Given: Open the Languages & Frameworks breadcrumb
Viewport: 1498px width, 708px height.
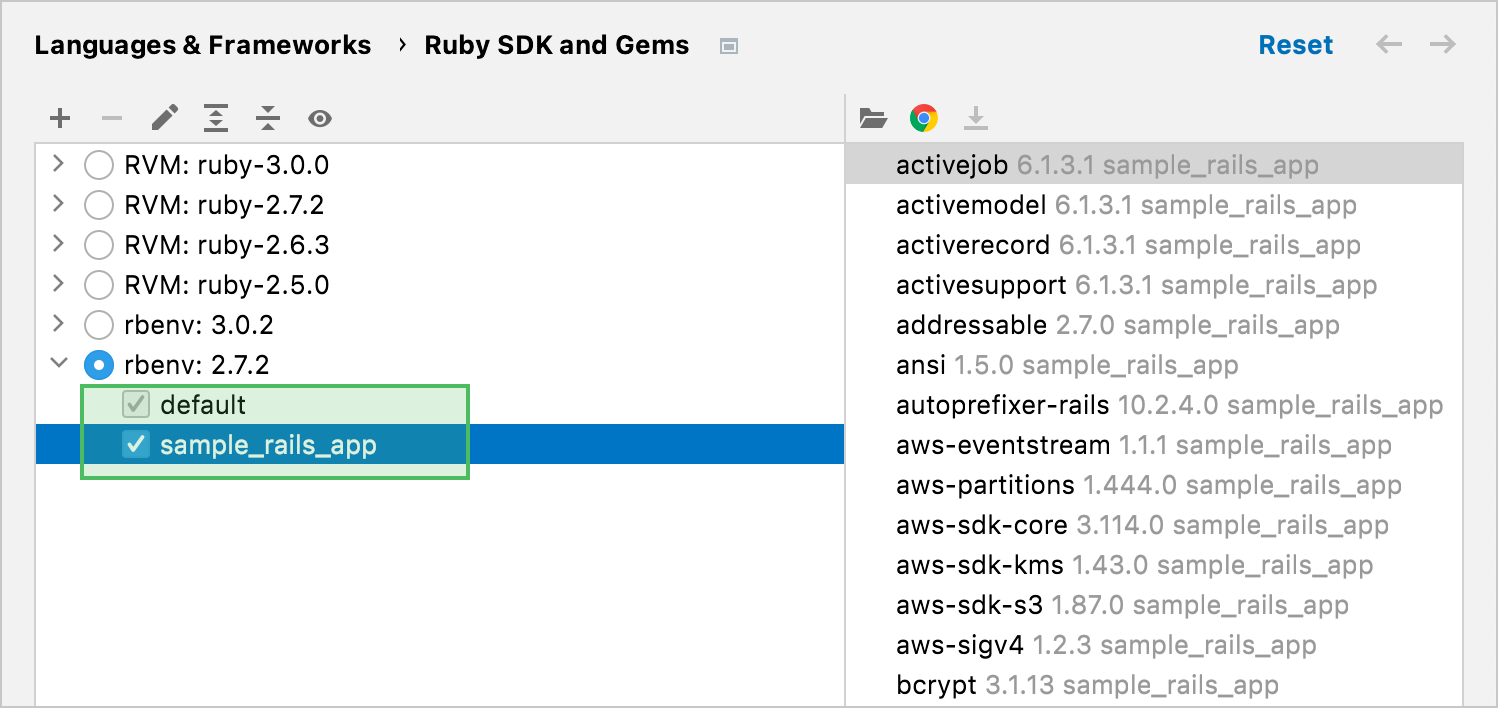Looking at the screenshot, I should point(203,44).
